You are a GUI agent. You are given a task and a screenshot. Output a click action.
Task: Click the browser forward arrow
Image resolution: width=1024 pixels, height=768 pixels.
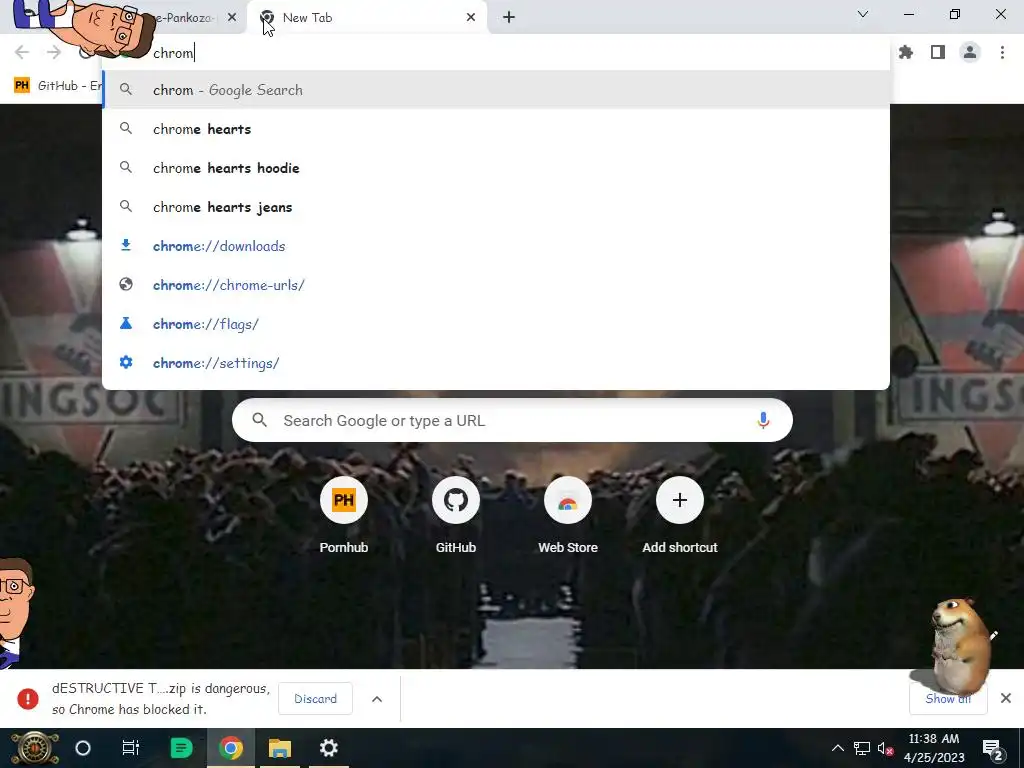(54, 52)
